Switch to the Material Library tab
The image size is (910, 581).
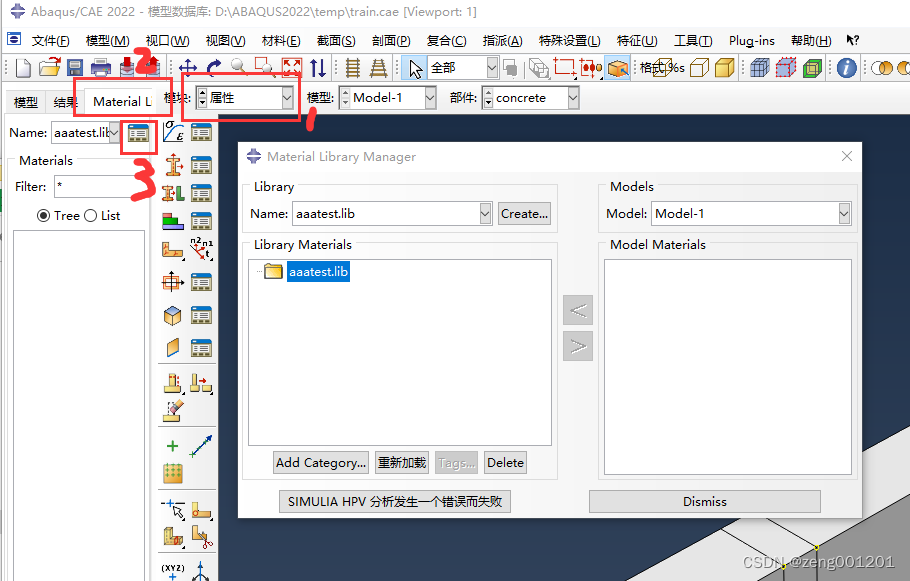click(121, 102)
